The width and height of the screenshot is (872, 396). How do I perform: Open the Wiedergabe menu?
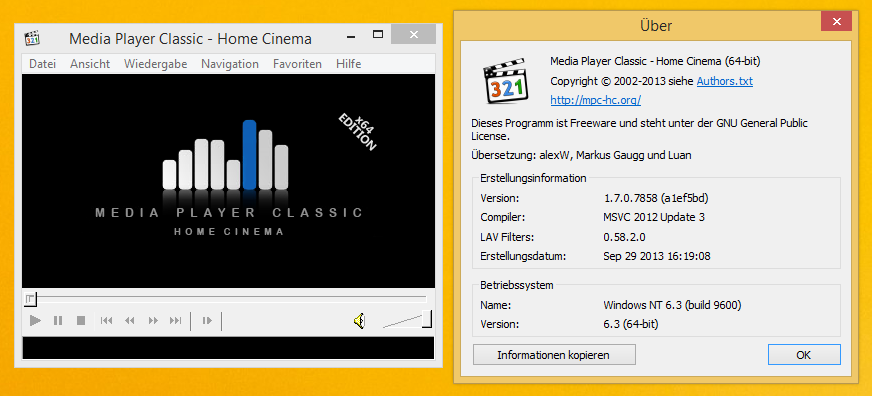pyautogui.click(x=156, y=64)
